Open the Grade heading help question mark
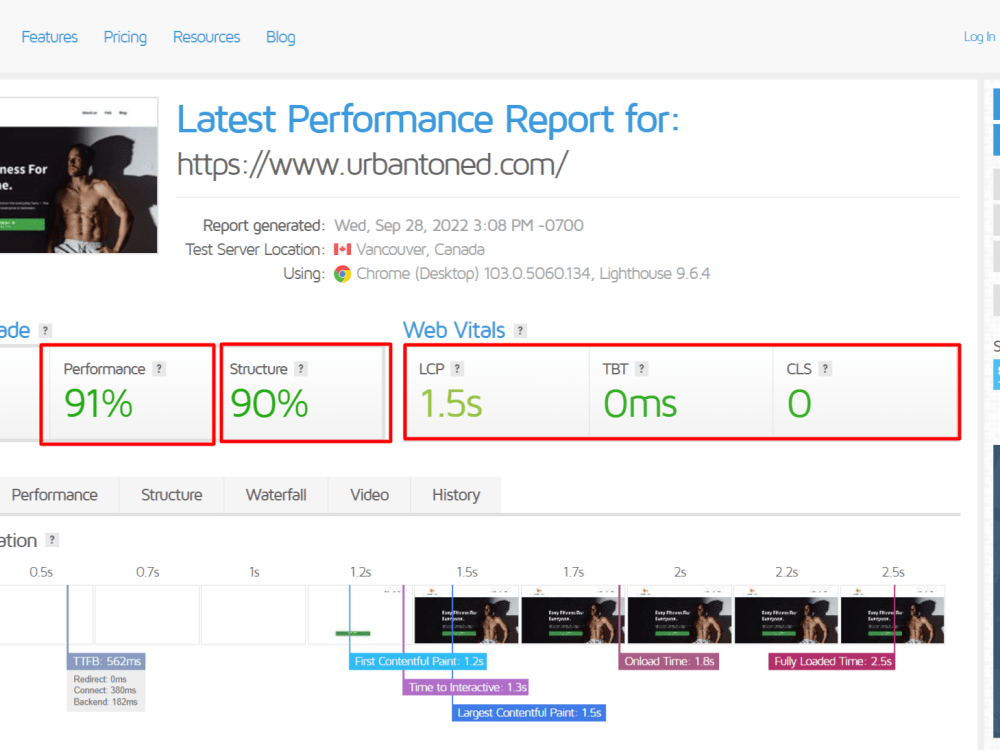The height and width of the screenshot is (750, 1000). pos(45,330)
